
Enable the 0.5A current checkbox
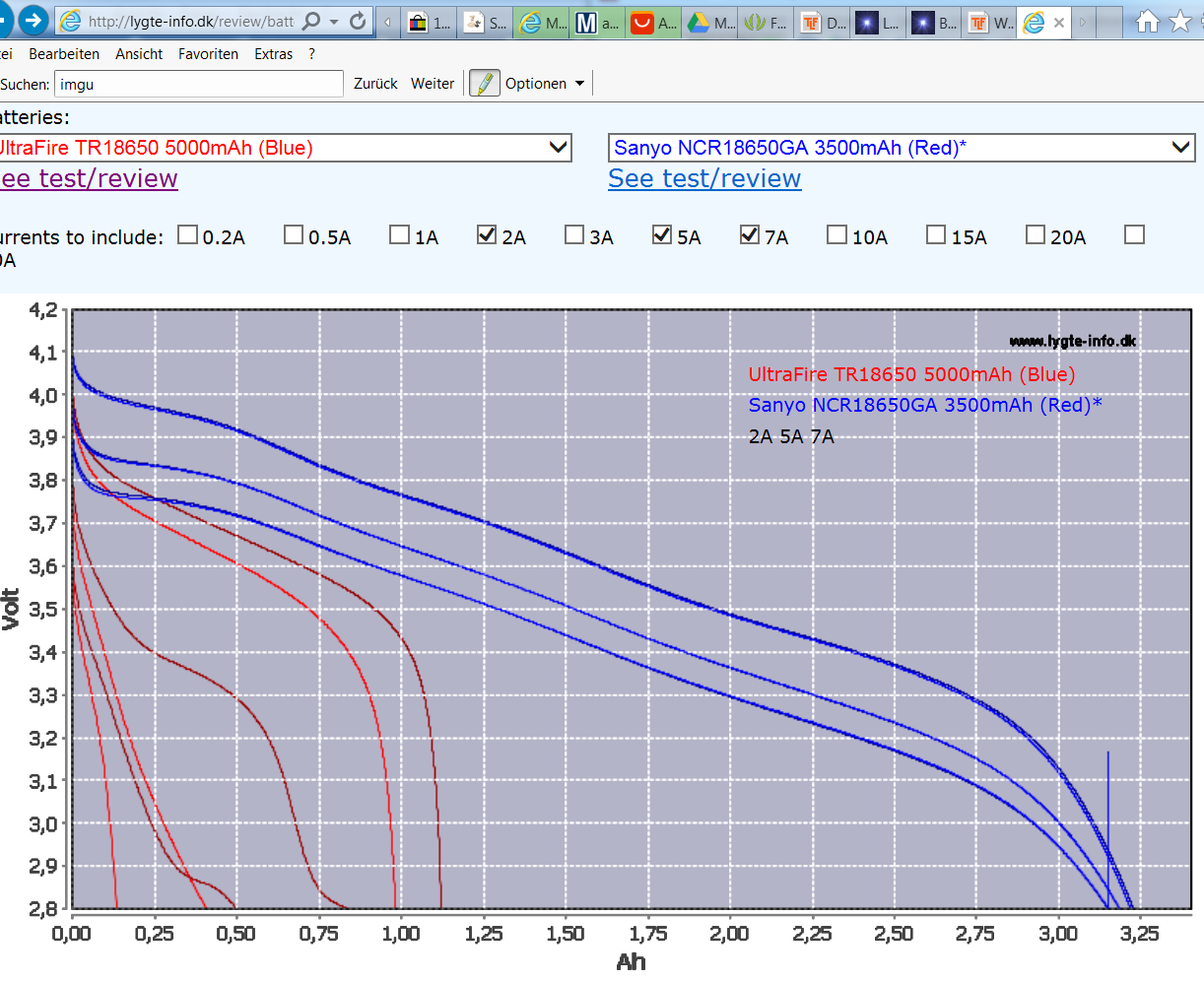[294, 234]
